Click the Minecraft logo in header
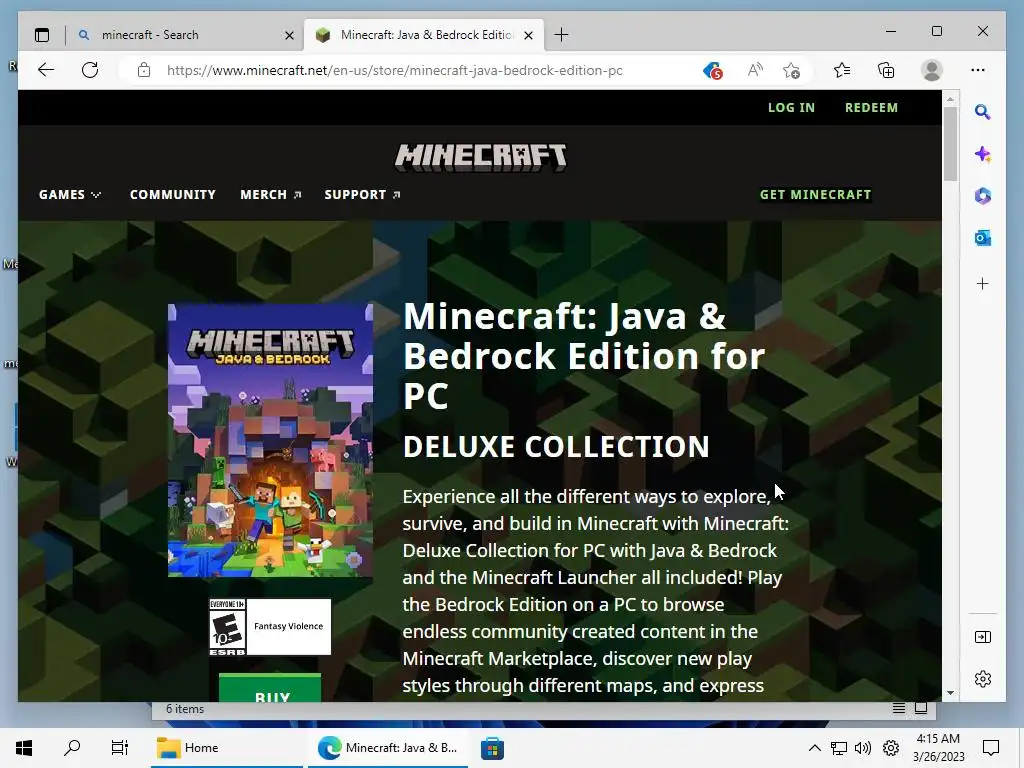The height and width of the screenshot is (768, 1024). coord(481,157)
